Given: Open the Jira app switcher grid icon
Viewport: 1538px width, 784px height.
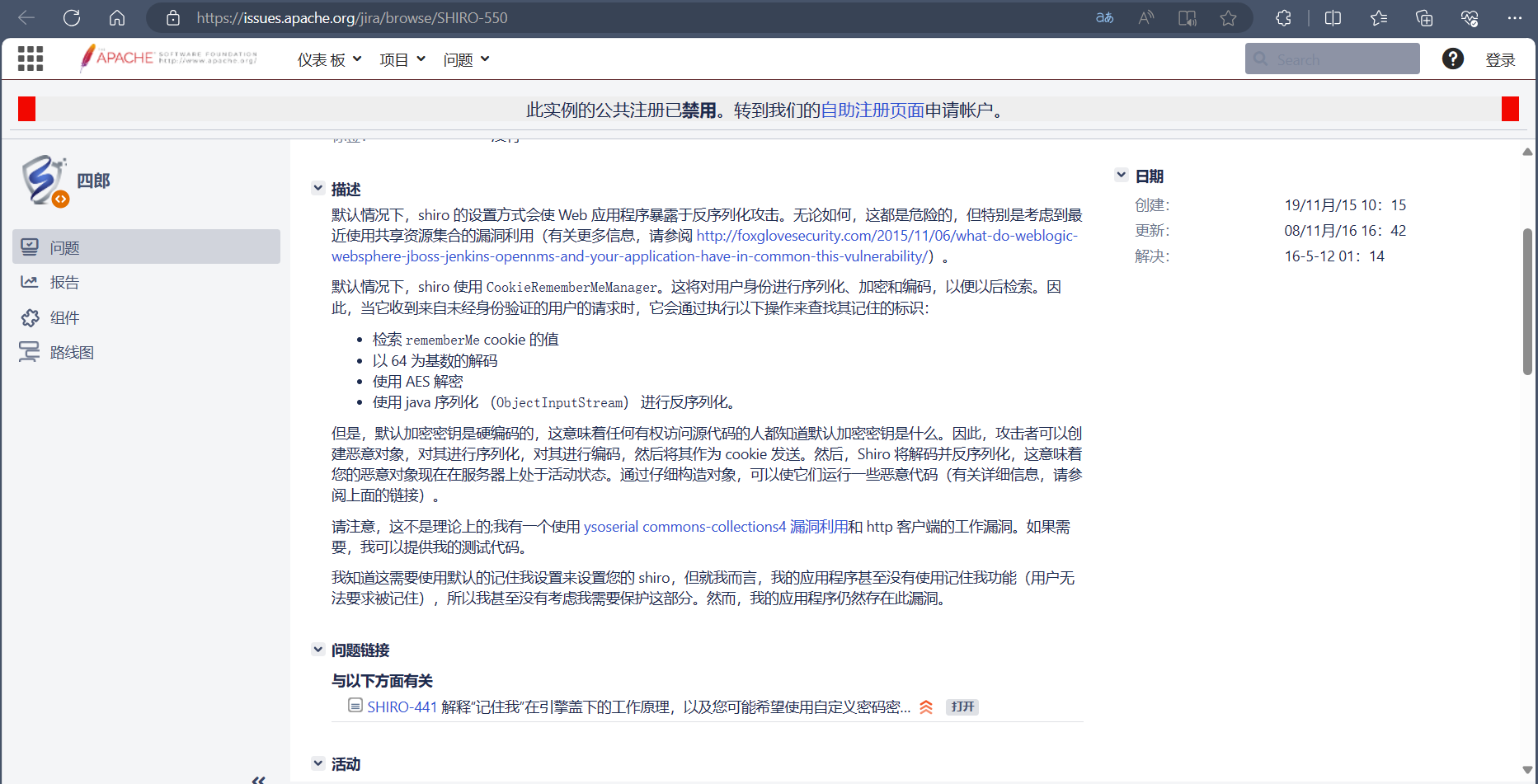Looking at the screenshot, I should tap(31, 59).
